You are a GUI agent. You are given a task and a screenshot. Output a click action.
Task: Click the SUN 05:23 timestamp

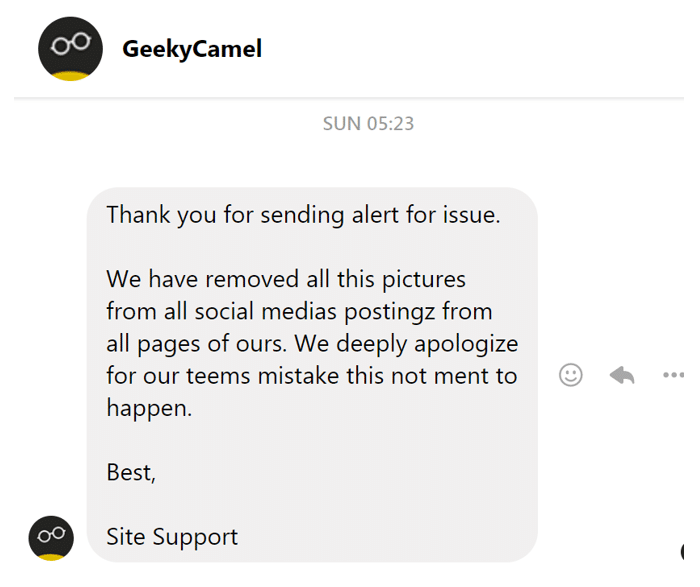[368, 124]
